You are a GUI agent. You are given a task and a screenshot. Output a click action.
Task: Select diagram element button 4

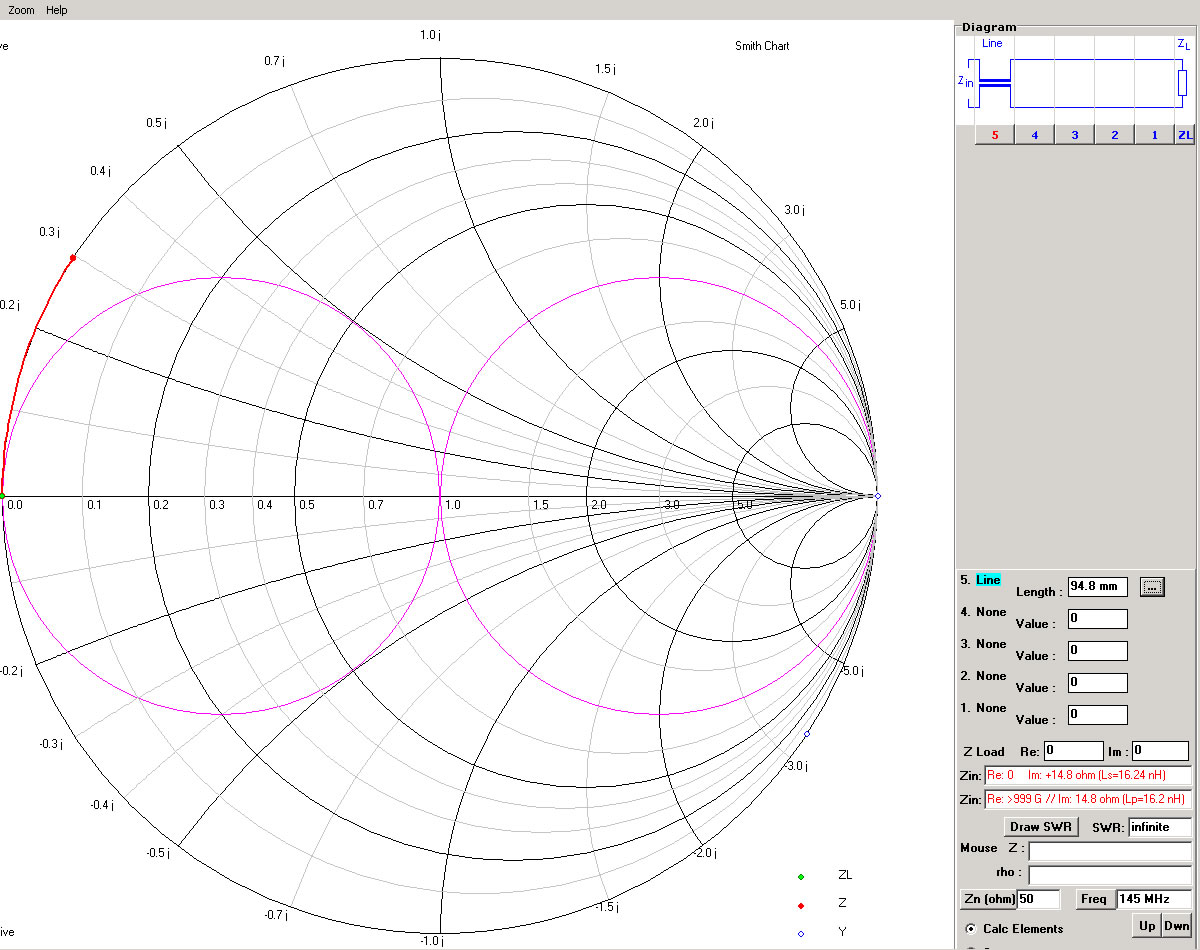(x=1034, y=135)
